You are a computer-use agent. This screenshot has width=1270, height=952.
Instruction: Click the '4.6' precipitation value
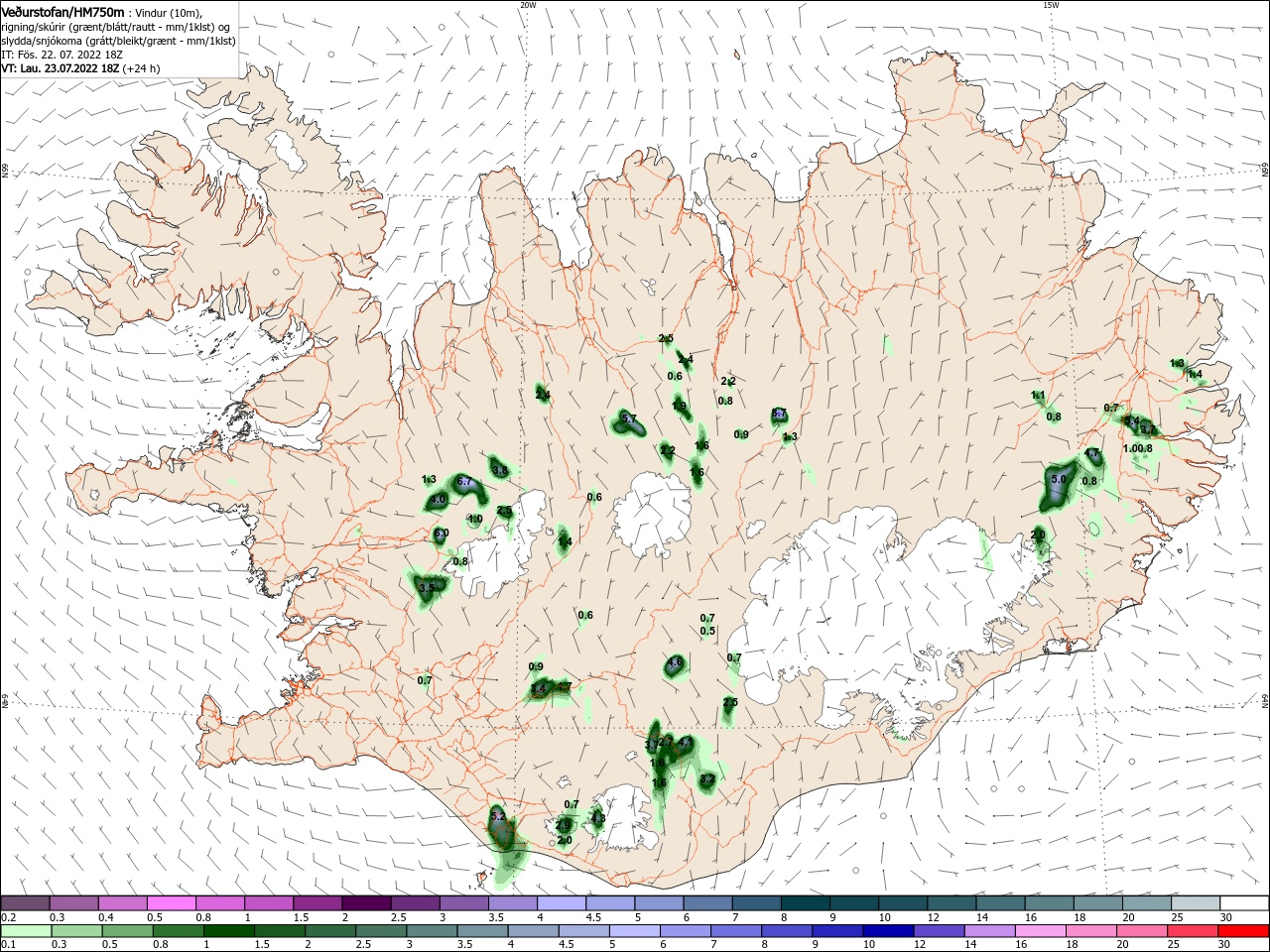[x=676, y=662]
